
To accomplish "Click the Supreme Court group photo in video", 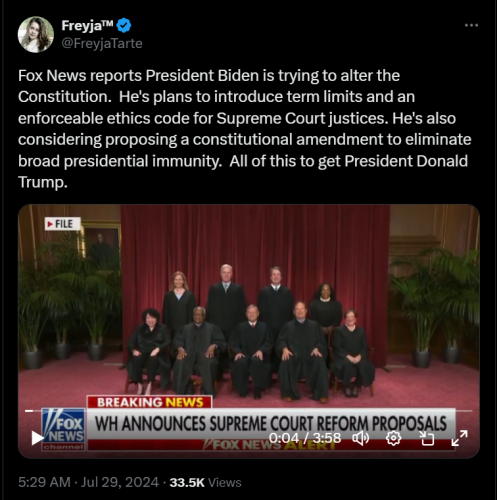I will pos(251,335).
